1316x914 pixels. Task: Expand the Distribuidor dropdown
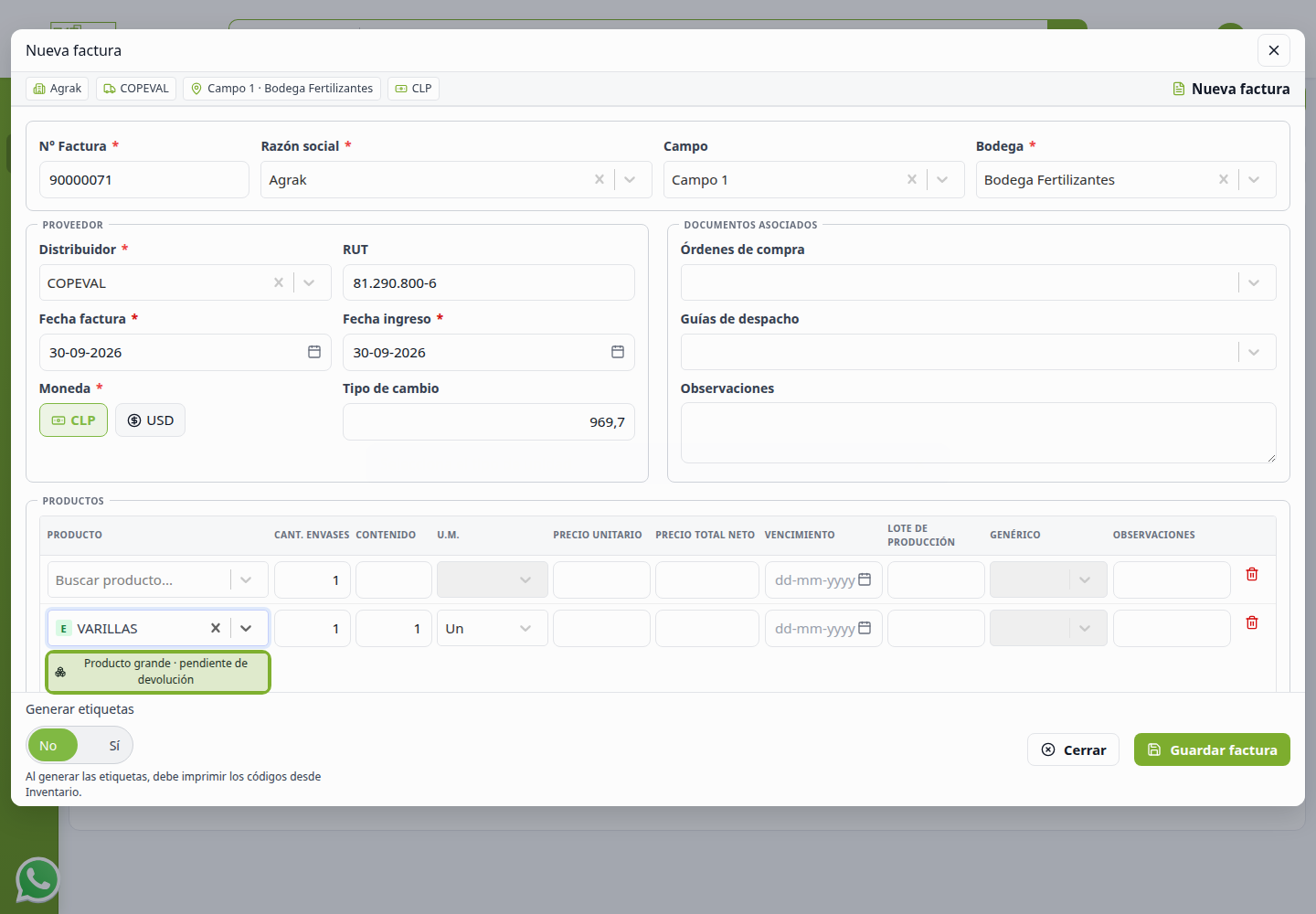(x=310, y=282)
